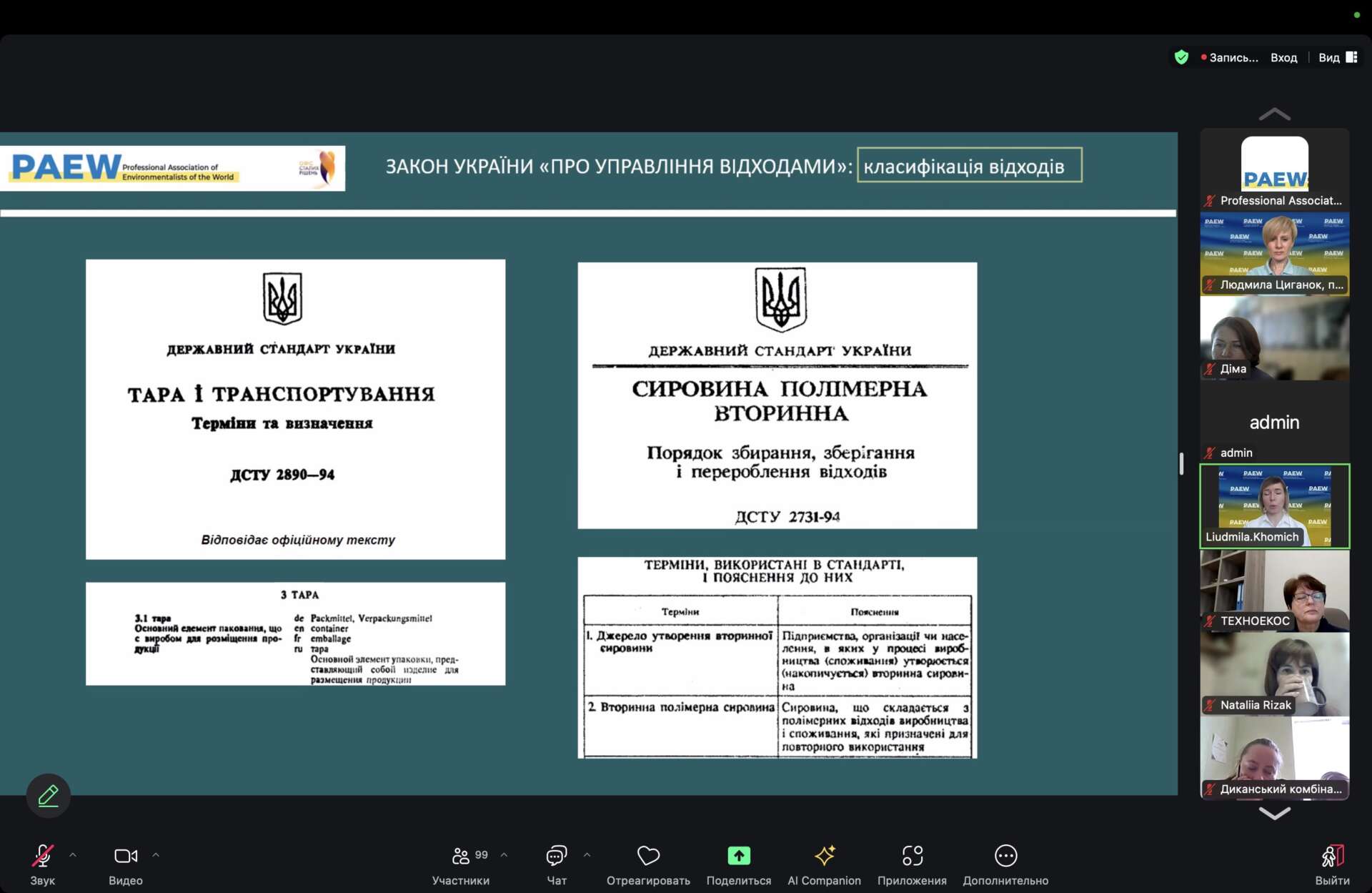Viewport: 1372px width, 893px height.
Task: Turn on camera with Видео button
Action: (125, 856)
